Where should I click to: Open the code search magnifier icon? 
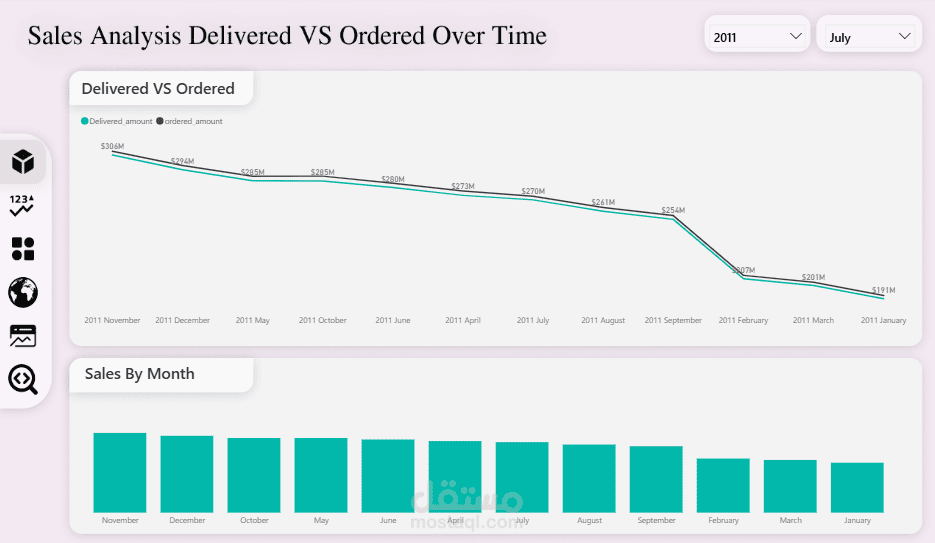tap(23, 380)
